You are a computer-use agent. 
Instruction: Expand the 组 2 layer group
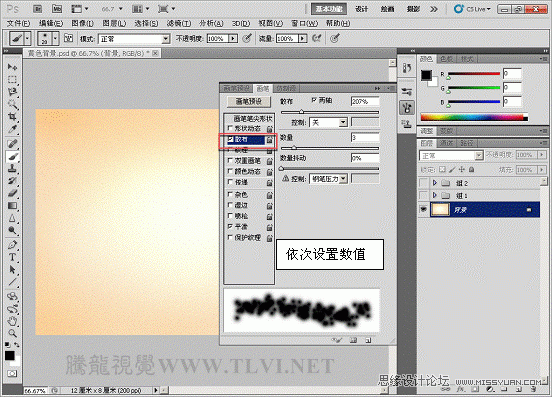tap(434, 183)
